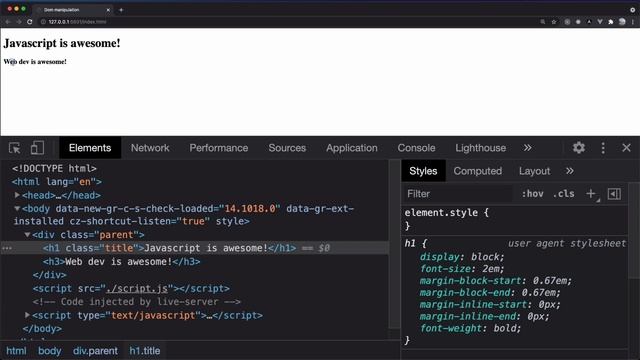The image size is (640, 360).
Task: Collapse the div class parent node
Action: (27, 235)
